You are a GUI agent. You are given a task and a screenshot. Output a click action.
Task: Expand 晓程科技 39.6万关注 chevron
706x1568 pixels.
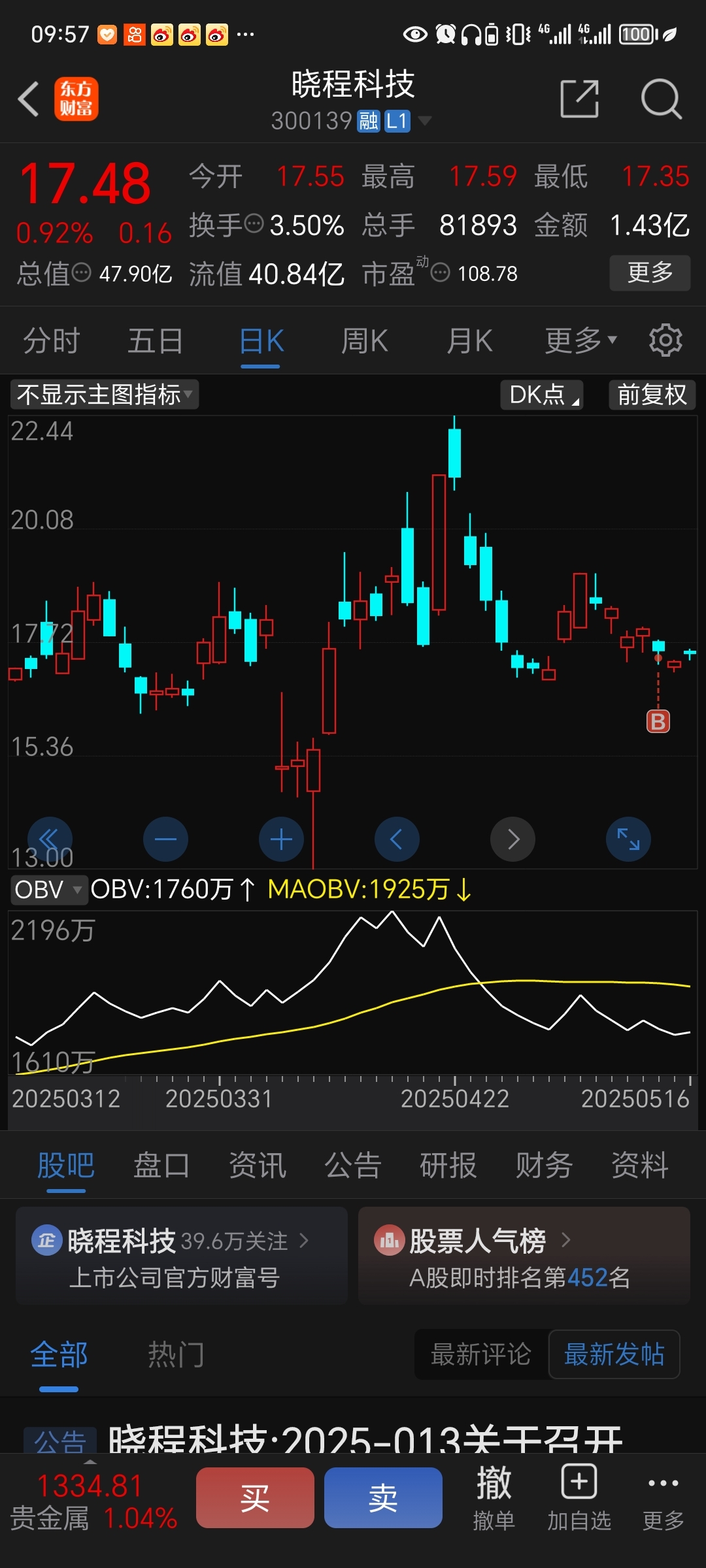(x=304, y=1240)
